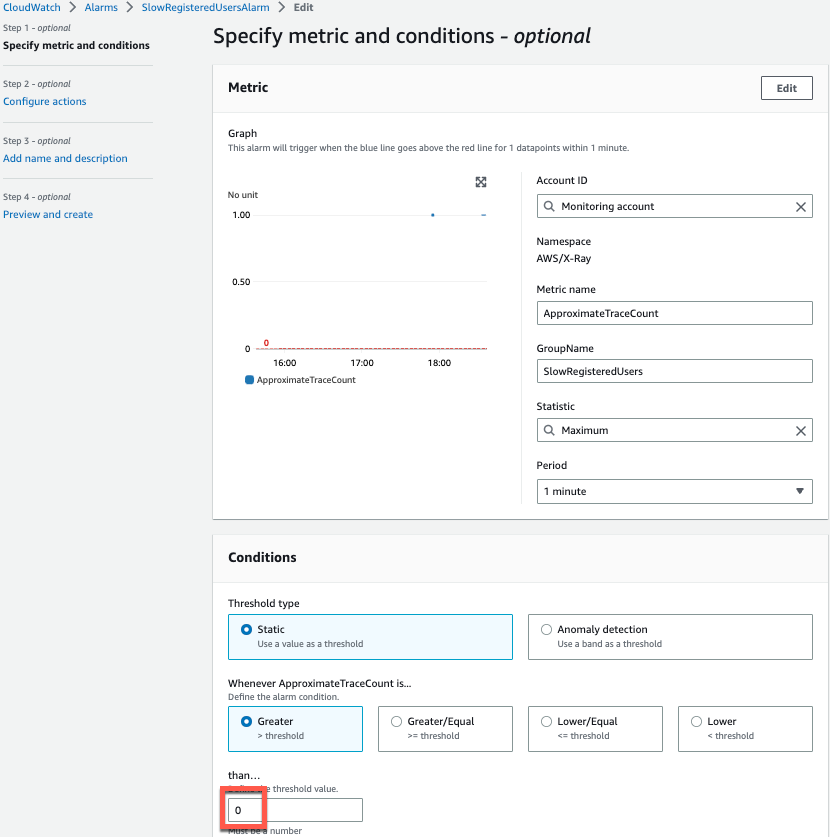Choose the Lower/Equal condition
Screen dimensions: 830x837
pyautogui.click(x=595, y=729)
